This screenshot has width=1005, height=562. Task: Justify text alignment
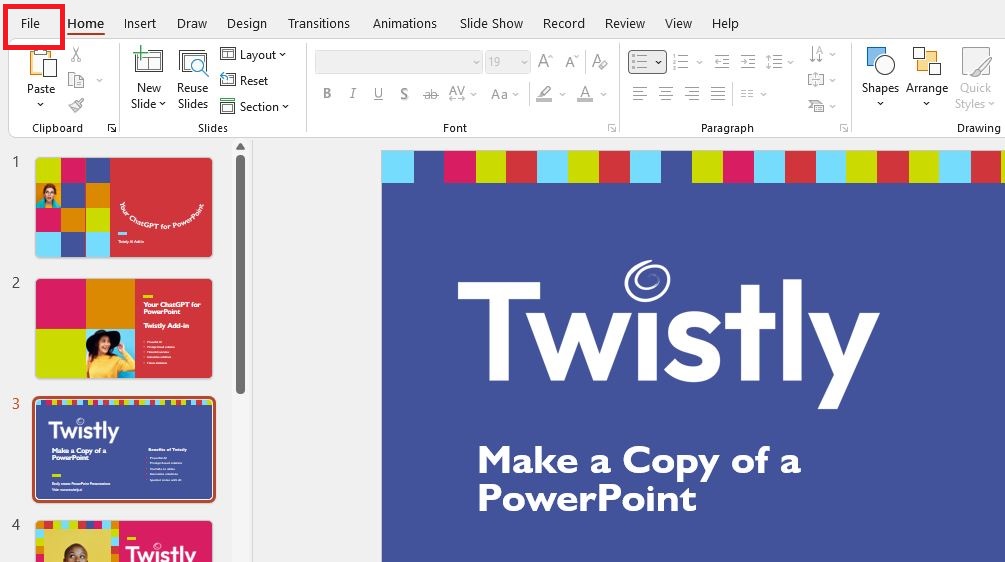pyautogui.click(x=718, y=94)
